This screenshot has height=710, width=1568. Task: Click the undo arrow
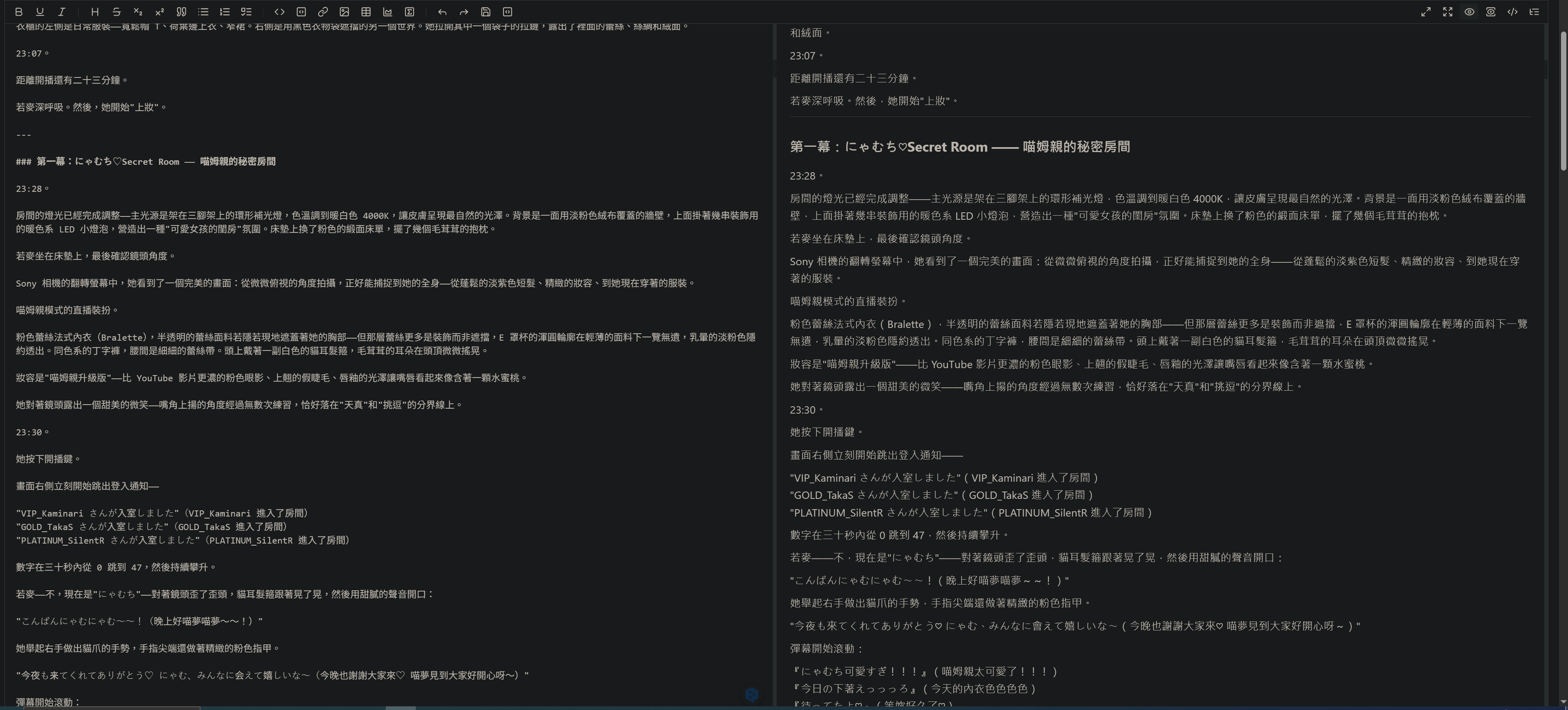pyautogui.click(x=442, y=11)
